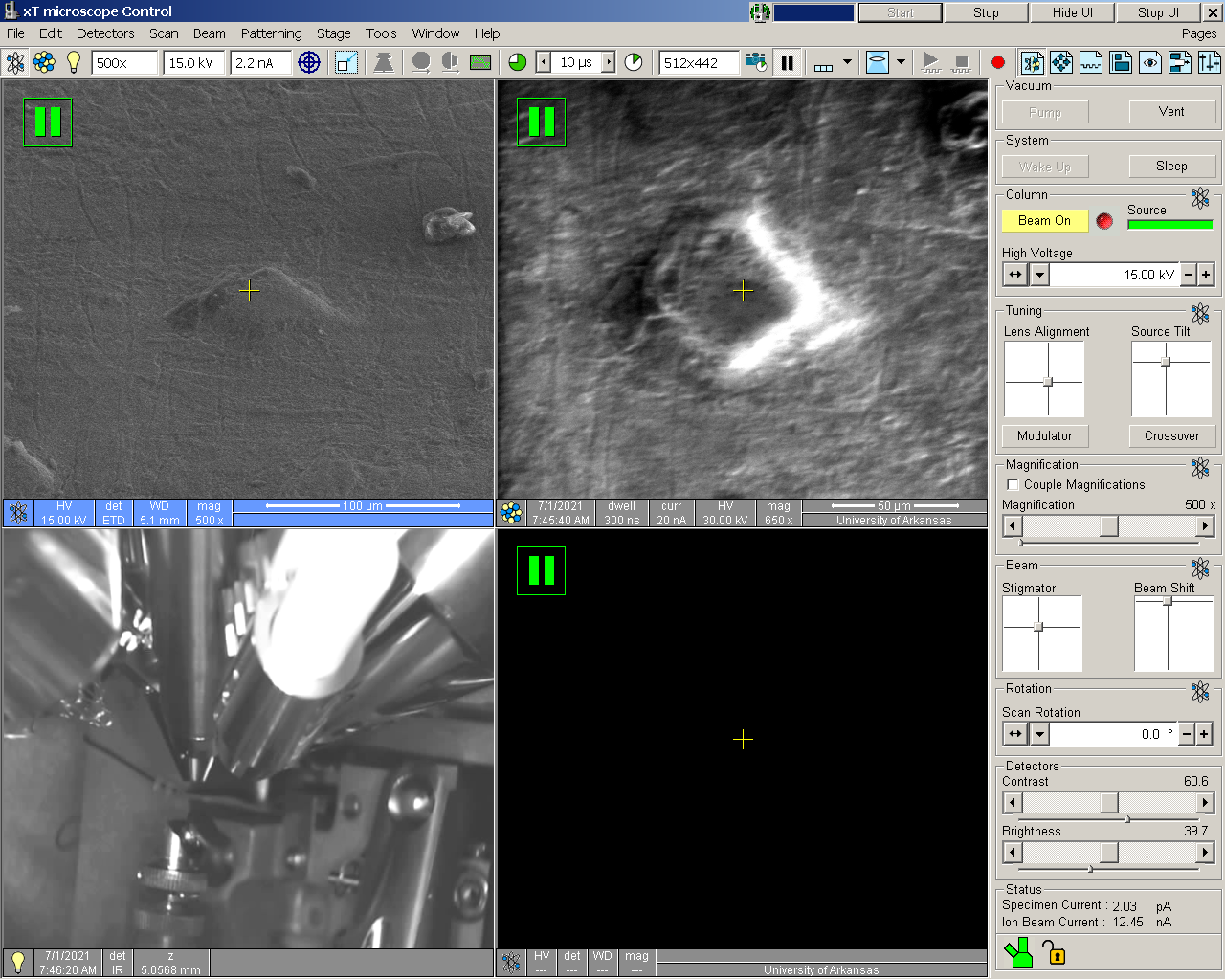
Task: Enable Couple Magnifications checkbox
Action: point(1013,485)
